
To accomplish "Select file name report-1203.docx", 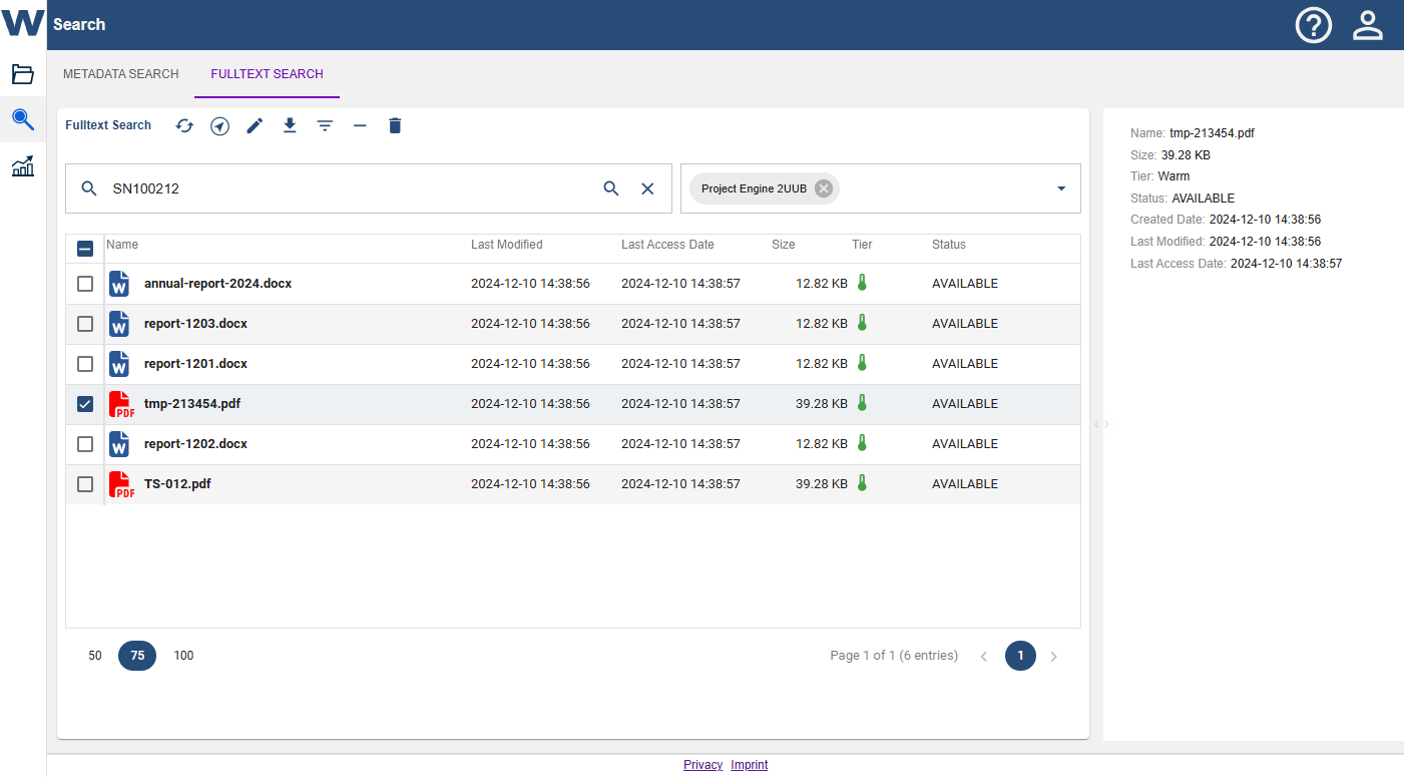I will coord(196,324).
